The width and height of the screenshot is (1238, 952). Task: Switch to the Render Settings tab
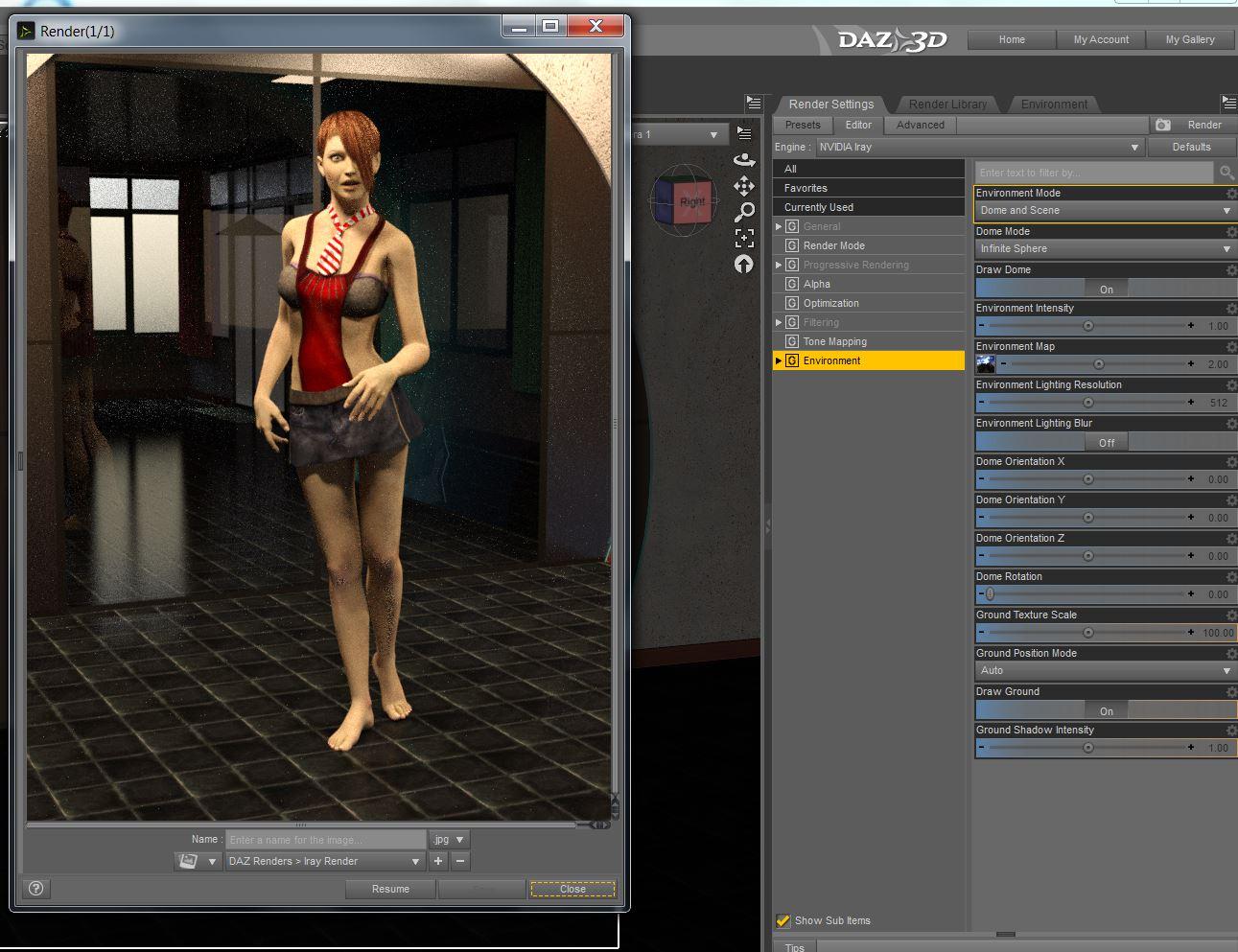(830, 104)
